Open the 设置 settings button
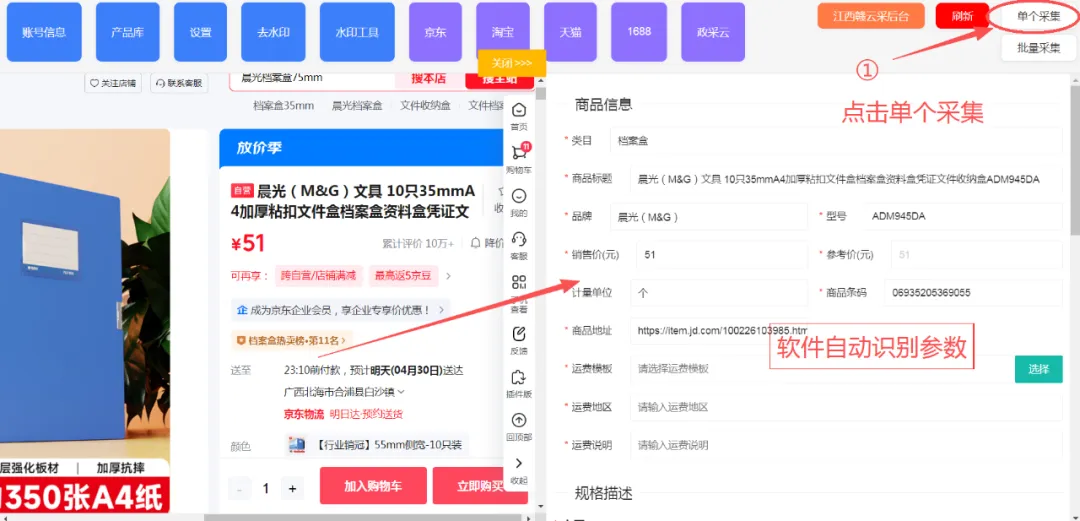1080x521 pixels. pos(200,32)
